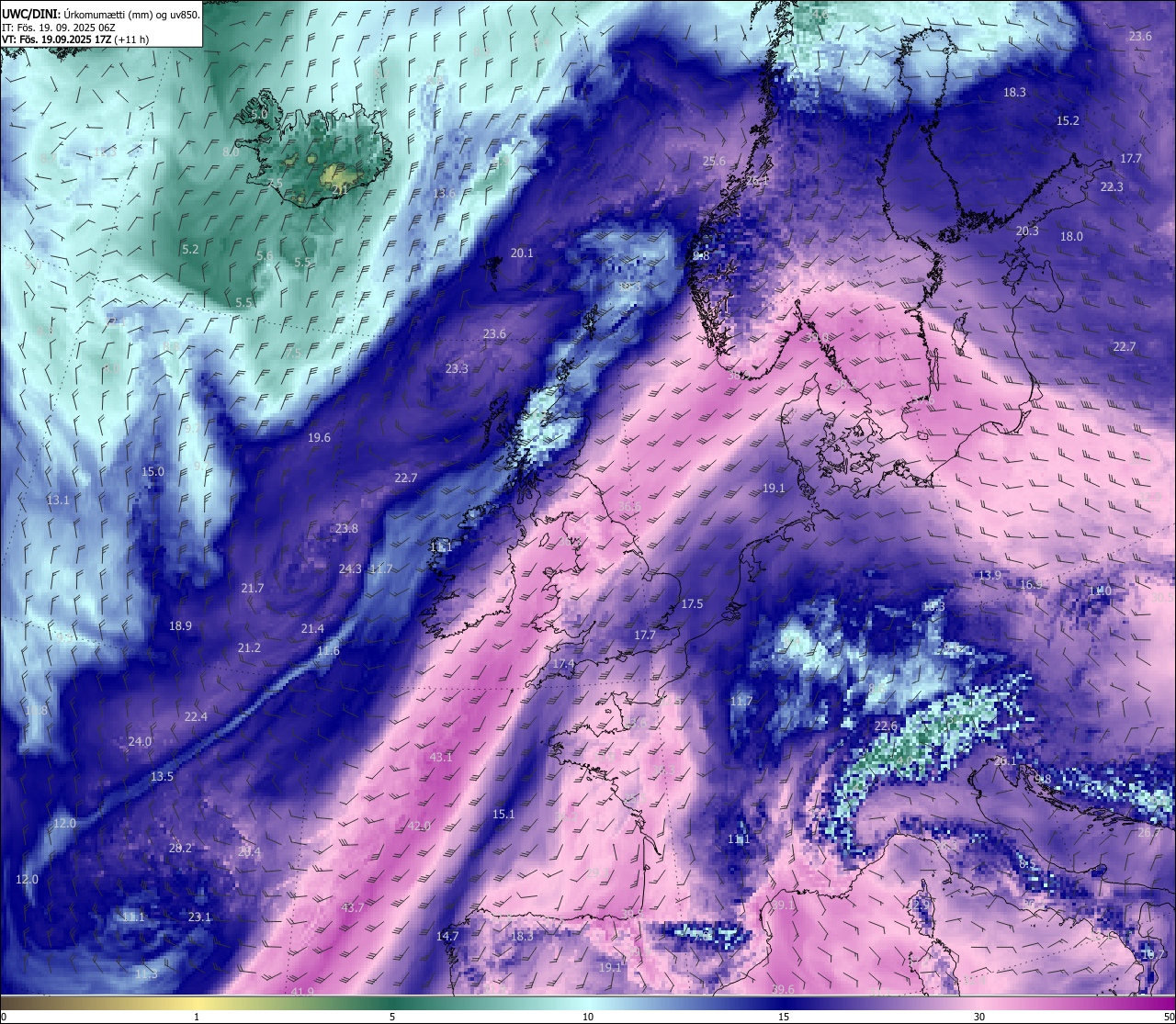Click the map value 13.5
Viewport: 1176px width, 1024px height.
[x=162, y=777]
